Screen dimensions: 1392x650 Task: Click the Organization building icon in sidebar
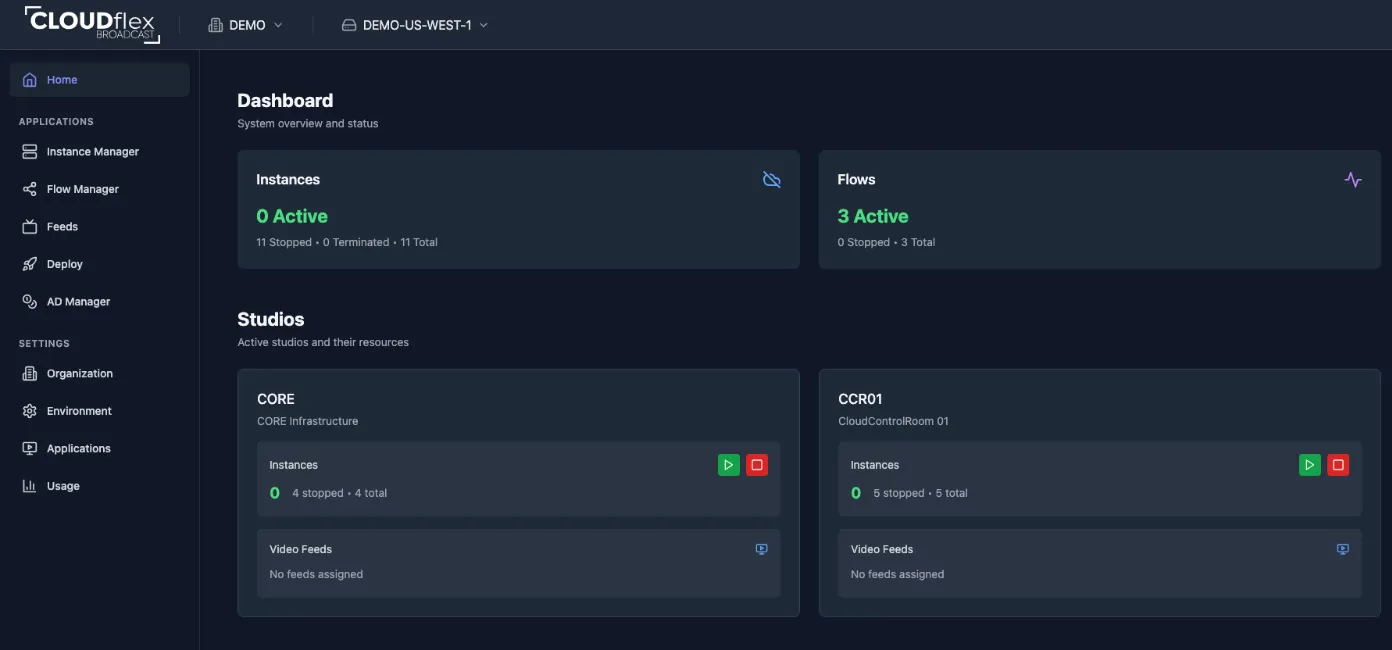click(30, 374)
